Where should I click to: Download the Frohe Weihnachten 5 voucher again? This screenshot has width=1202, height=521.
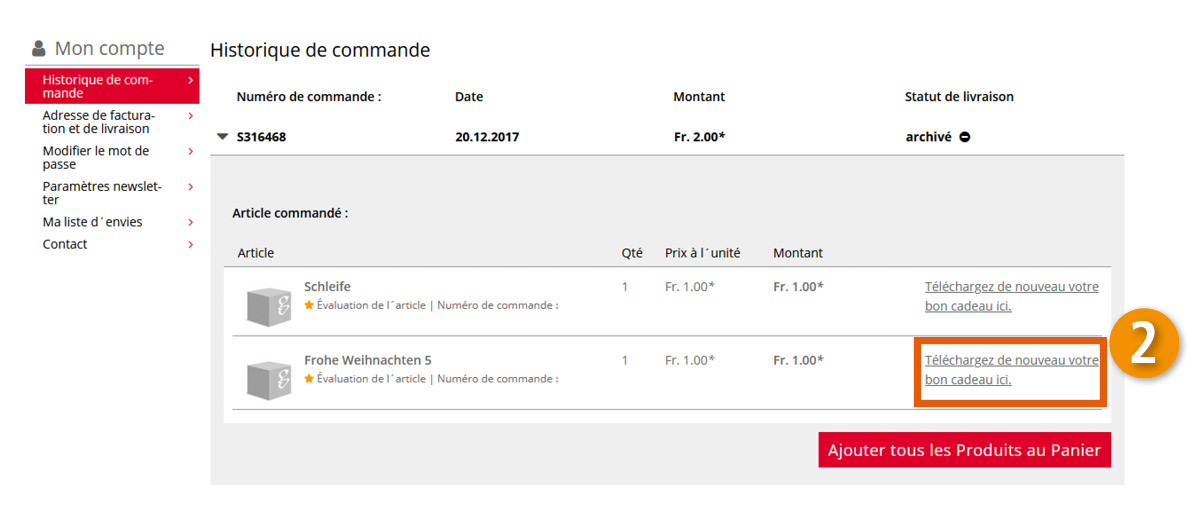[x=1011, y=370]
